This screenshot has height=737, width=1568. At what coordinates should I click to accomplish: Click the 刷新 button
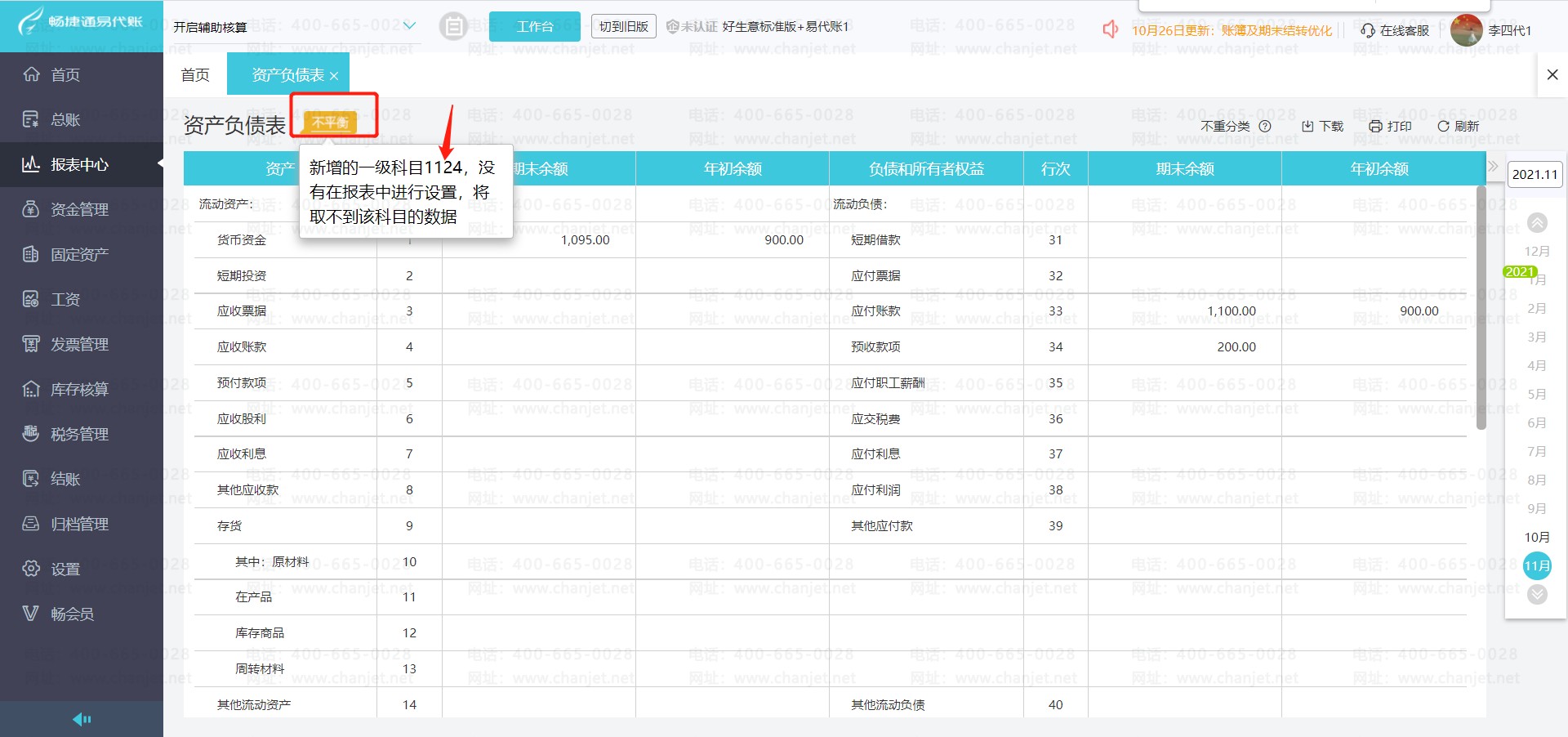pyautogui.click(x=1459, y=127)
